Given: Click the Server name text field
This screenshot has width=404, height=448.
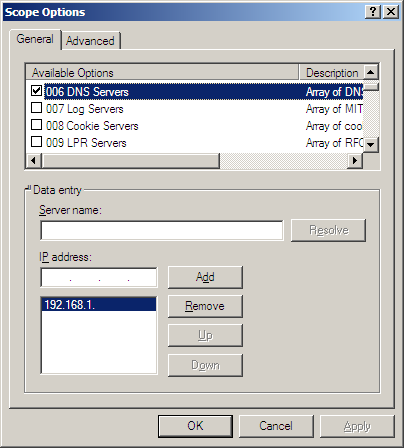Looking at the screenshot, I should pos(162,230).
